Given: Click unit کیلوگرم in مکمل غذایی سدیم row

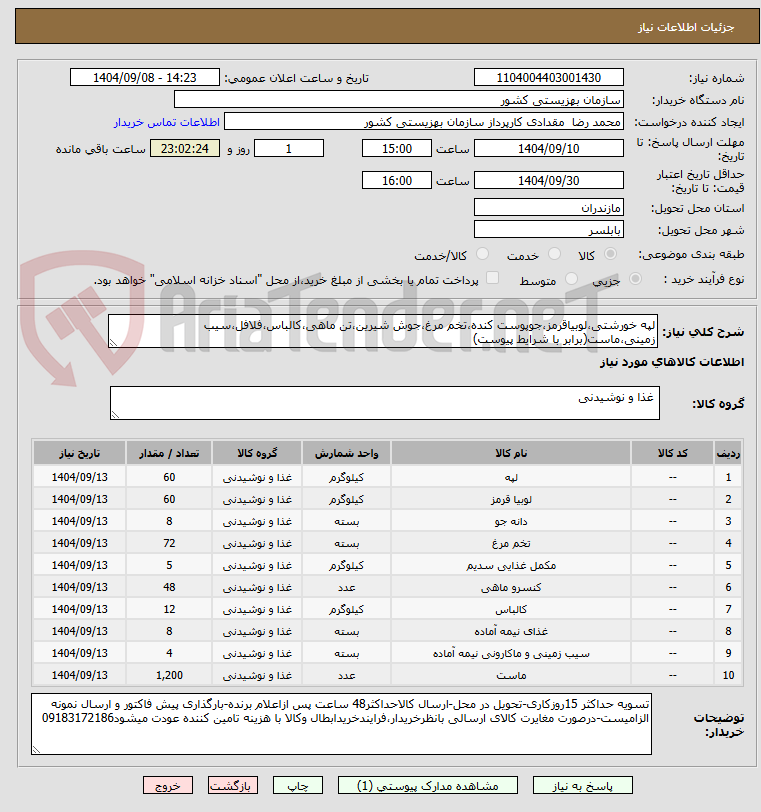Looking at the screenshot, I should click(x=346, y=566).
